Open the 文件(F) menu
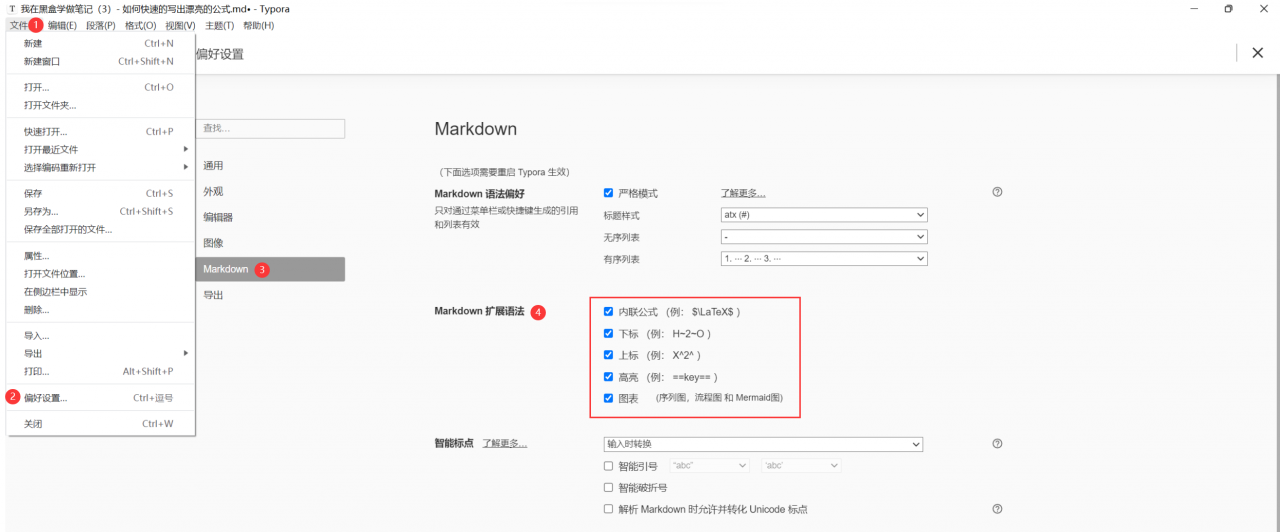 (19, 25)
